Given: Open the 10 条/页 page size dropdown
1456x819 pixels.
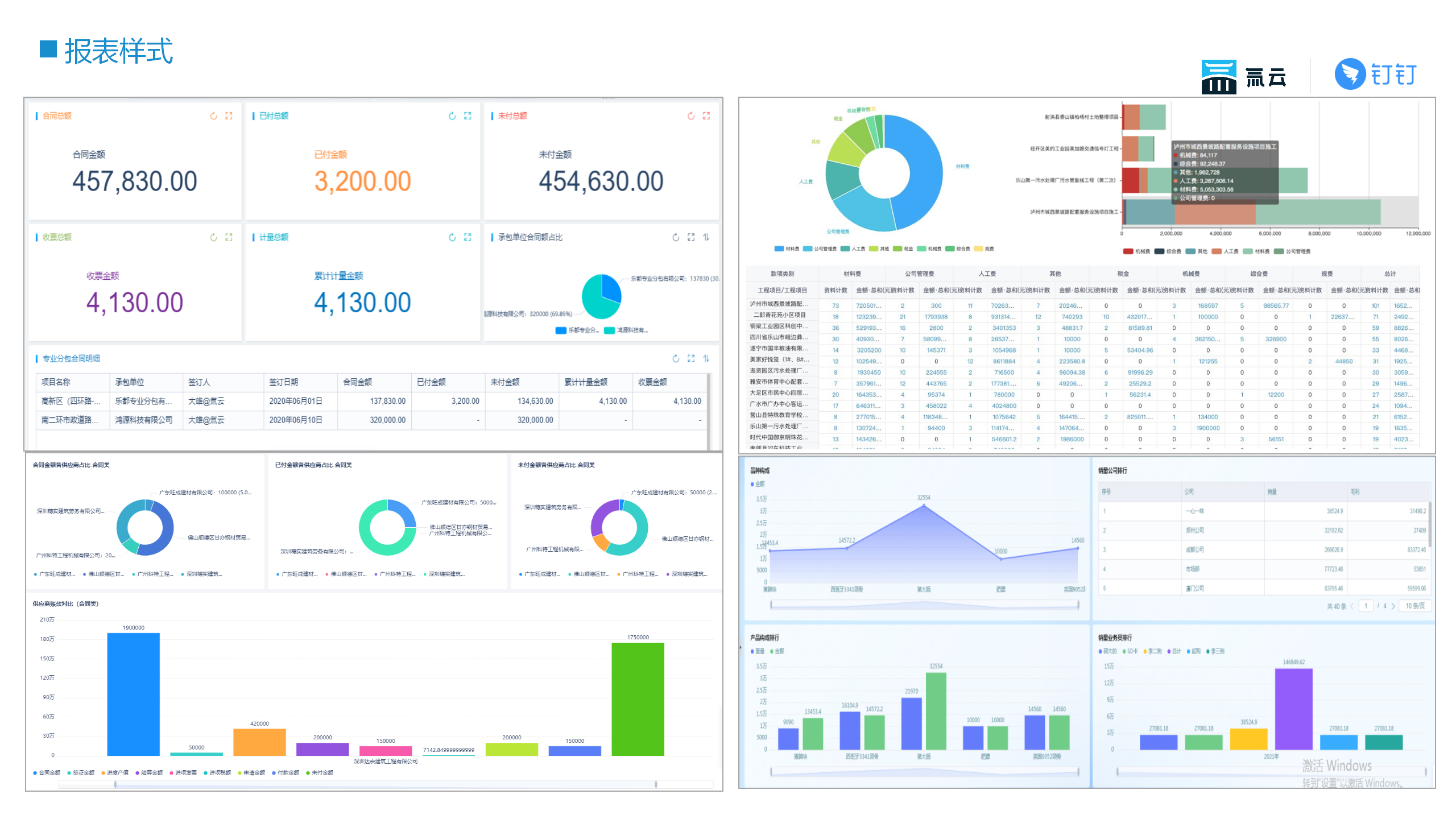Looking at the screenshot, I should 1415,606.
